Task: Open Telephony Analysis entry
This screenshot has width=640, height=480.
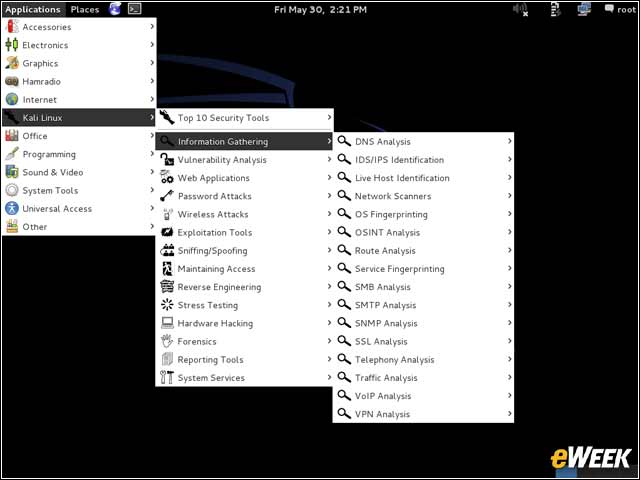Action: tap(423, 359)
